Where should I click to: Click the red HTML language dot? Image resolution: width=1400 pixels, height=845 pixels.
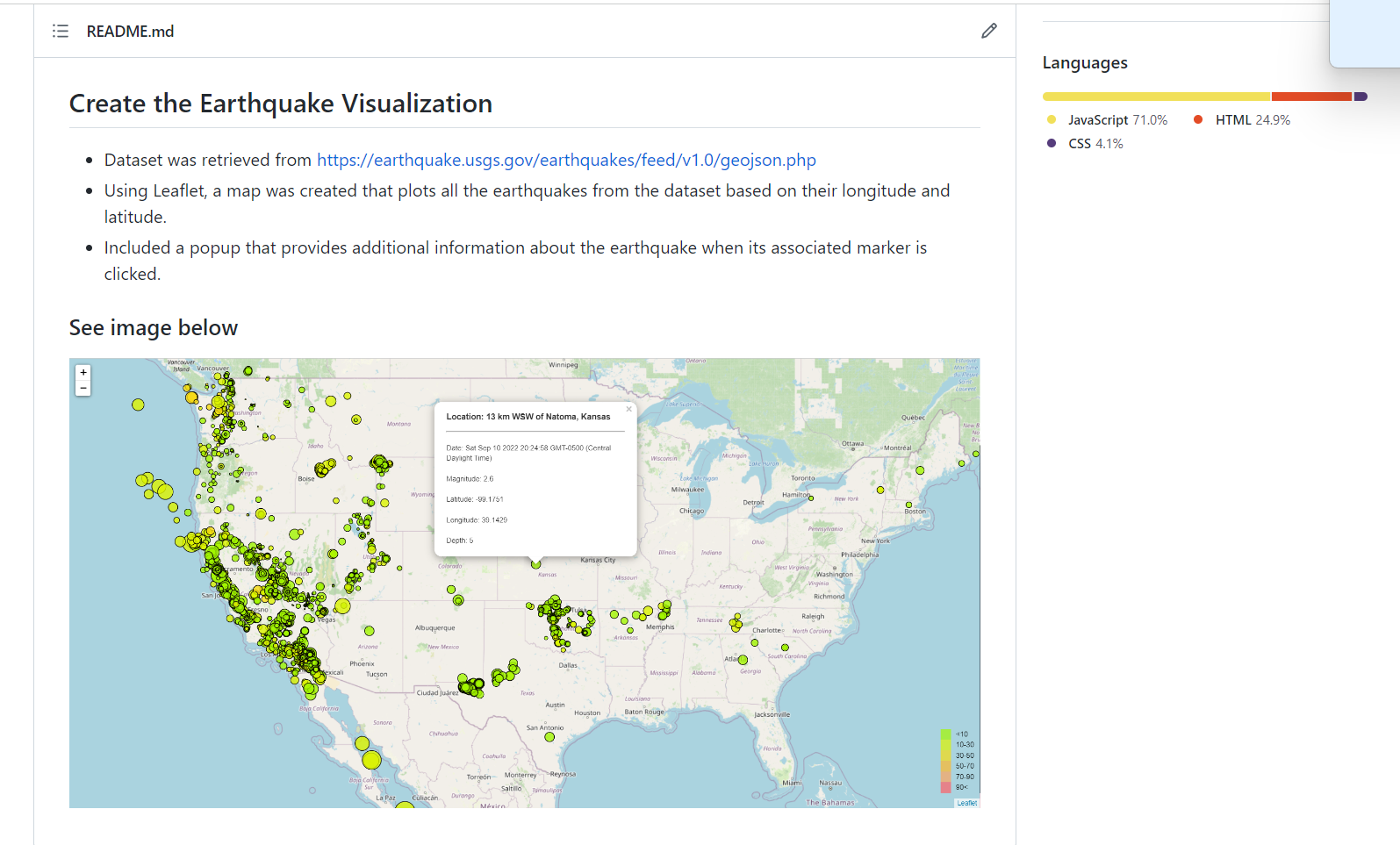[1198, 119]
